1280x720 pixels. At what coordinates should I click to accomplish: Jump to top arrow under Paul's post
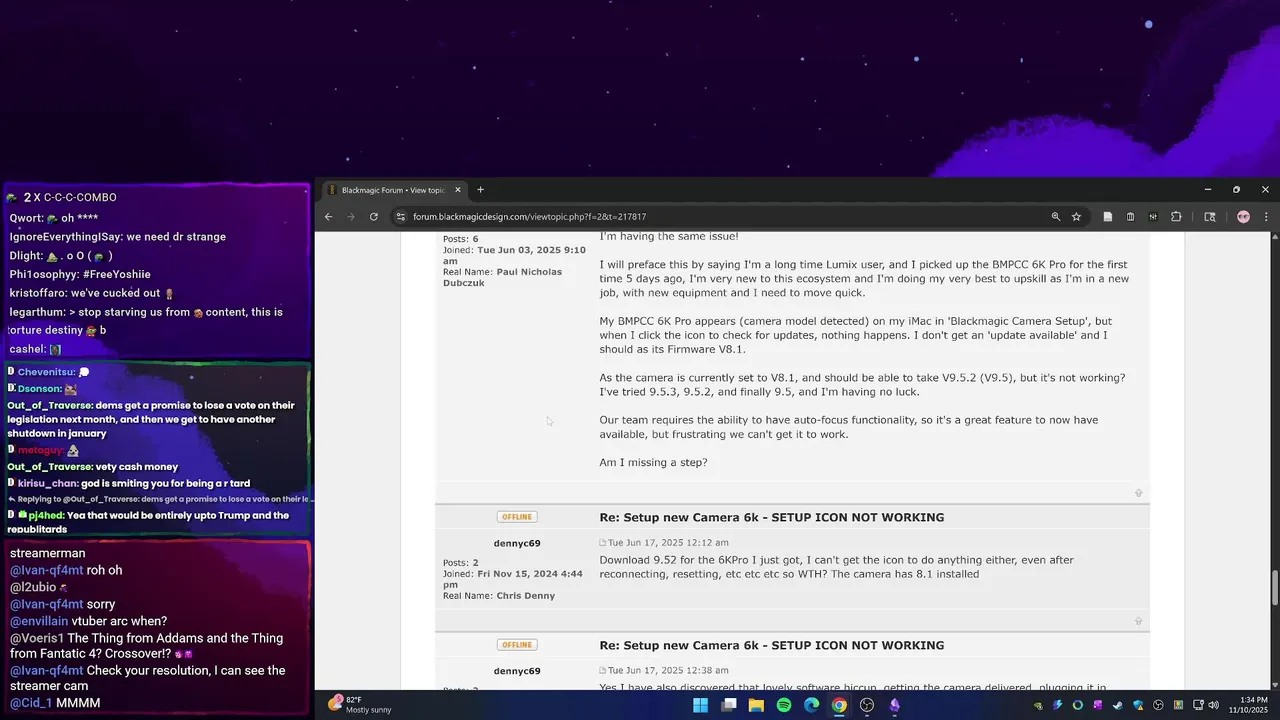(1138, 493)
